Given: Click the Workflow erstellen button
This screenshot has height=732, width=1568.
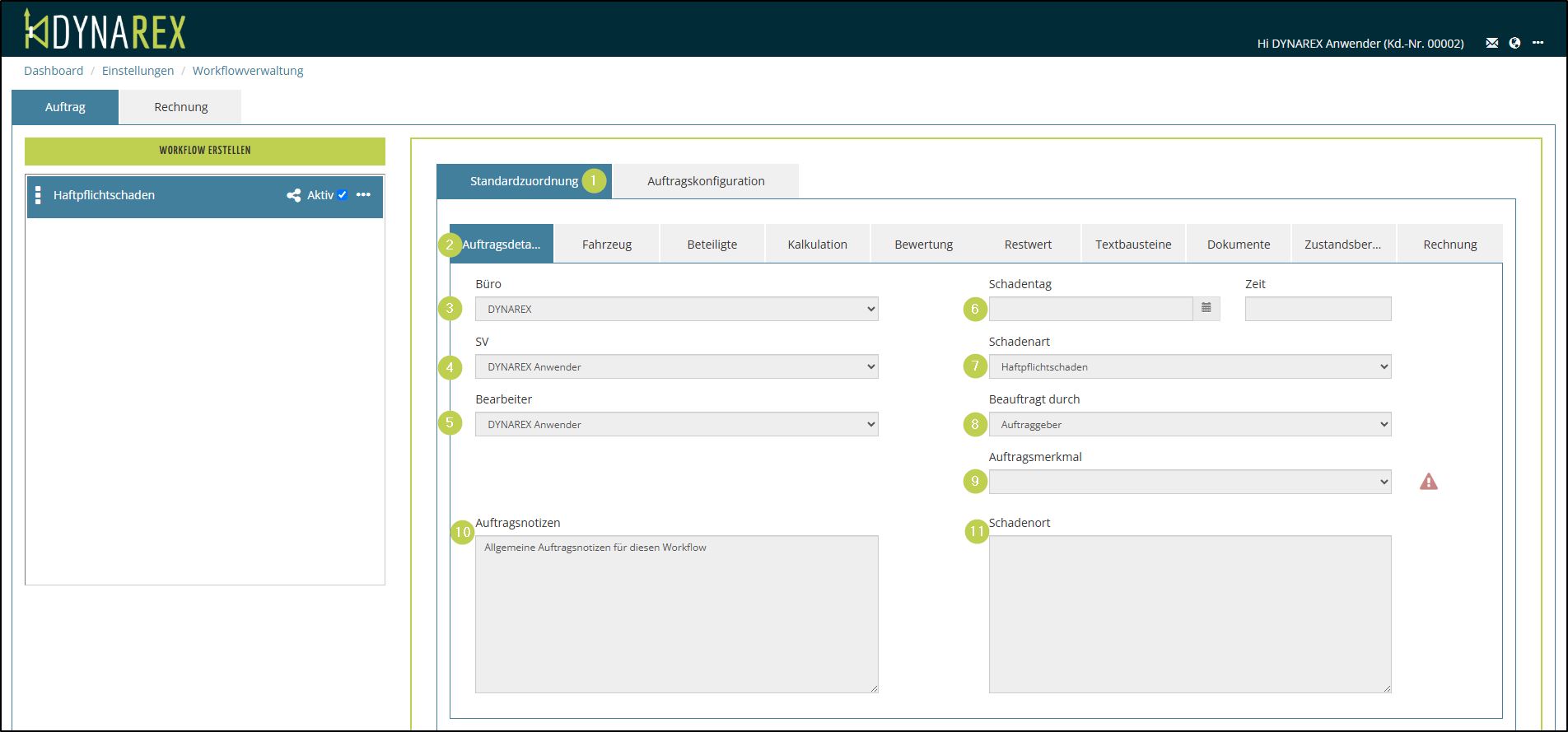Looking at the screenshot, I should (x=205, y=151).
